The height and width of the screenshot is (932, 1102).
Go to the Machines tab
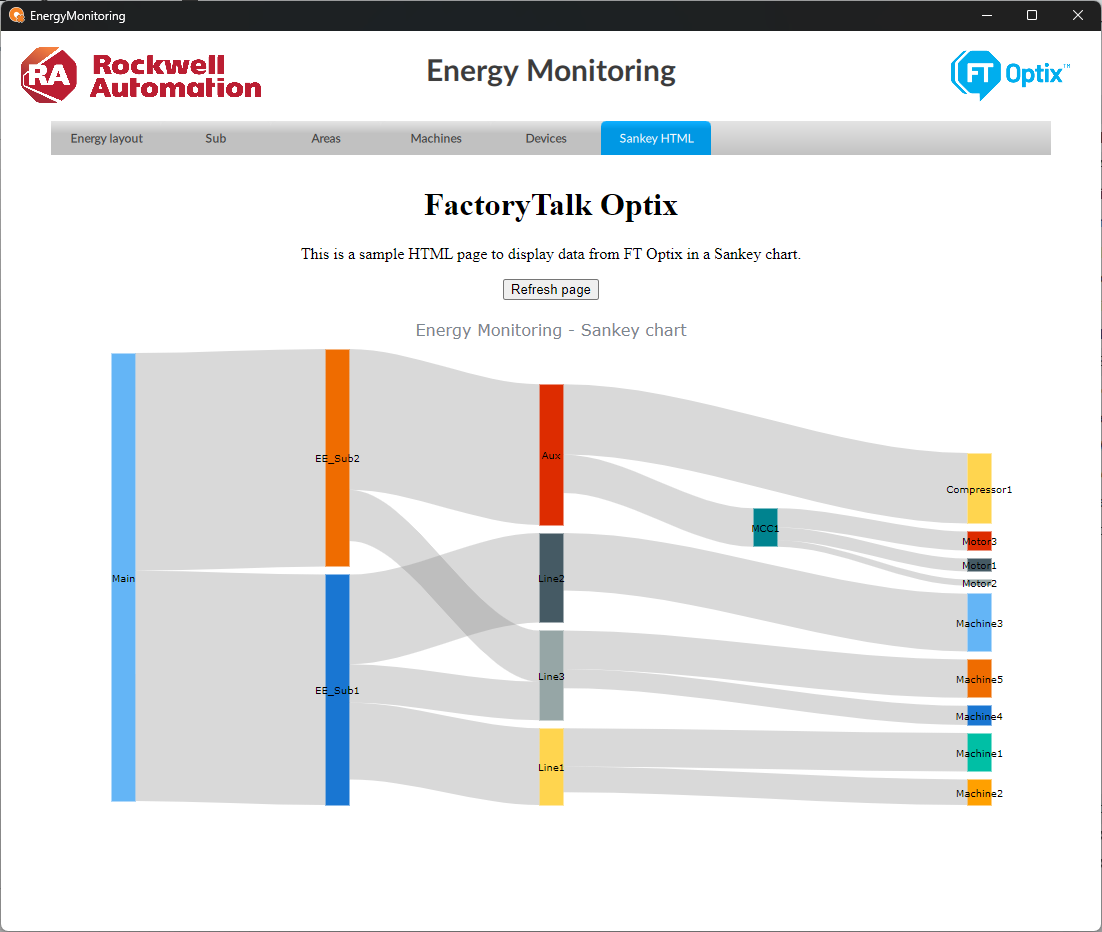click(436, 139)
